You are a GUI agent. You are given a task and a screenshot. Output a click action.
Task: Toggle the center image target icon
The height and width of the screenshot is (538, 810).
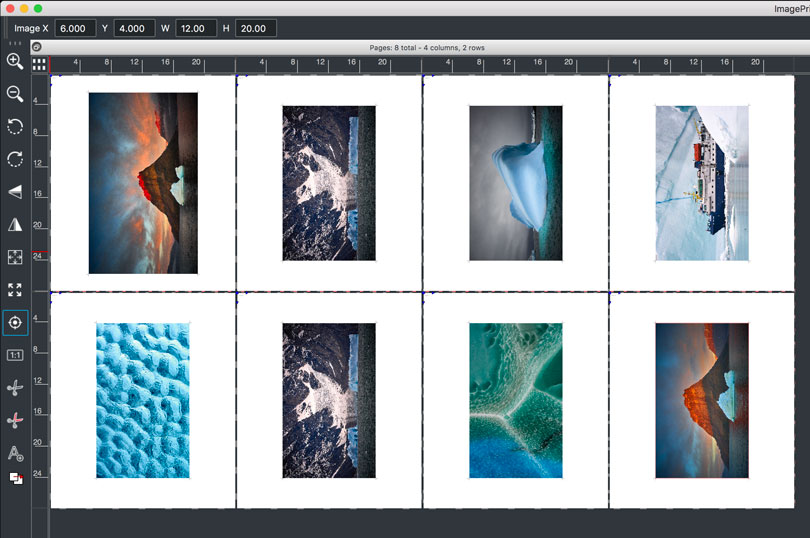point(15,322)
